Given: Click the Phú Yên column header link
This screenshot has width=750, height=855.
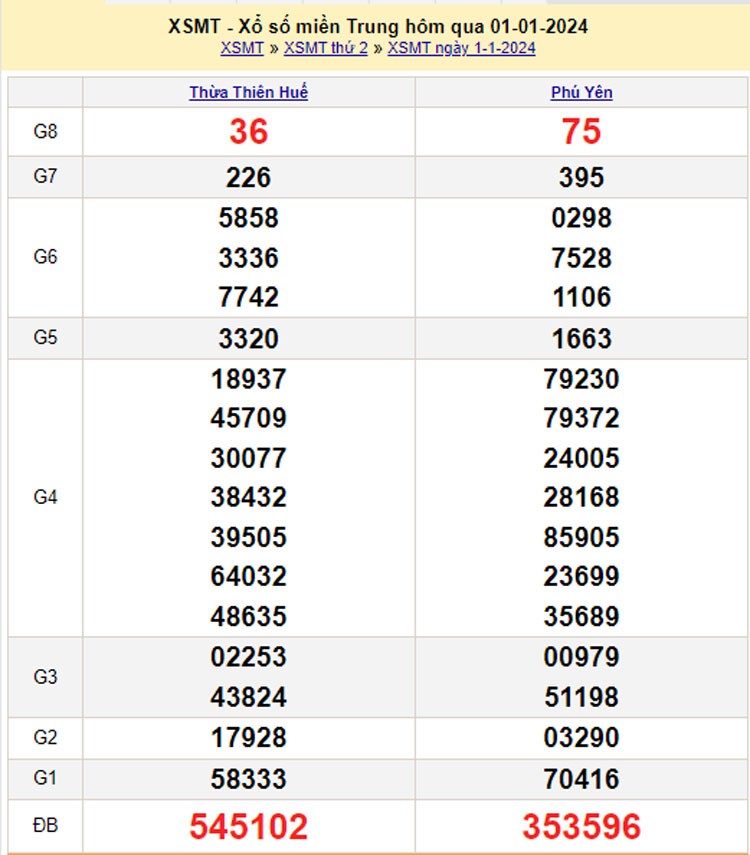Looking at the screenshot, I should [581, 92].
